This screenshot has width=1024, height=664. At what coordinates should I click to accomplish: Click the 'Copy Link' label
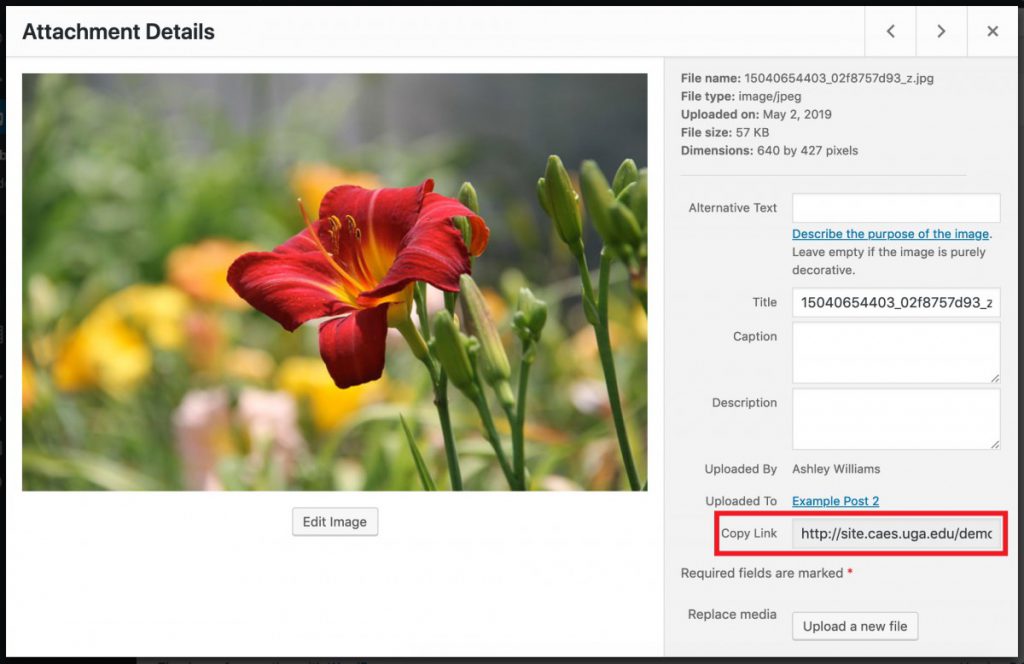point(748,533)
